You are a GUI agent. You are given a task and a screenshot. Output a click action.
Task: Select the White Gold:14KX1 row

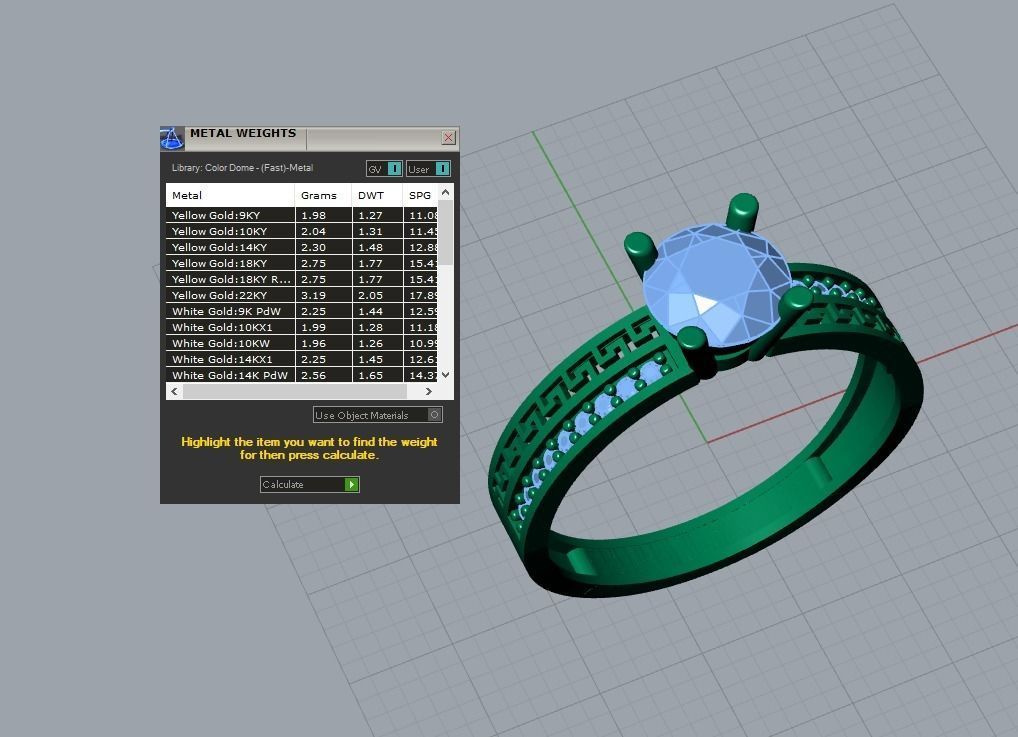[x=302, y=360]
